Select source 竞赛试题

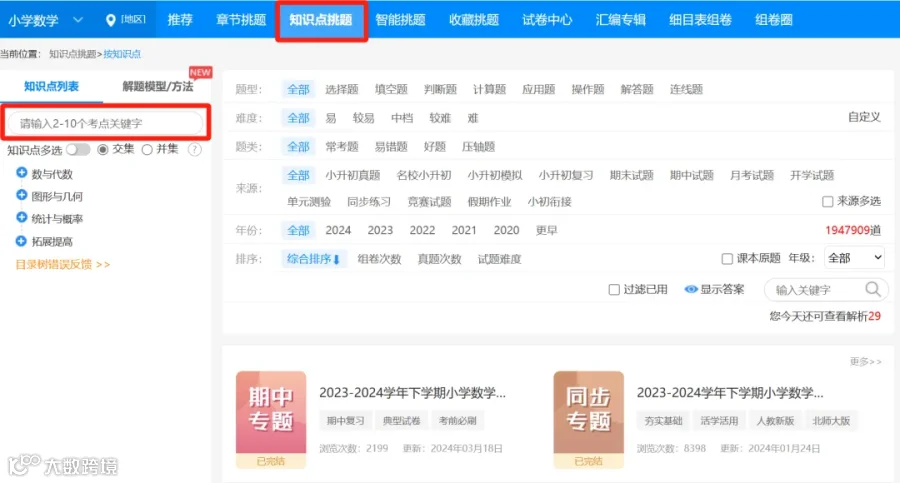coord(429,202)
